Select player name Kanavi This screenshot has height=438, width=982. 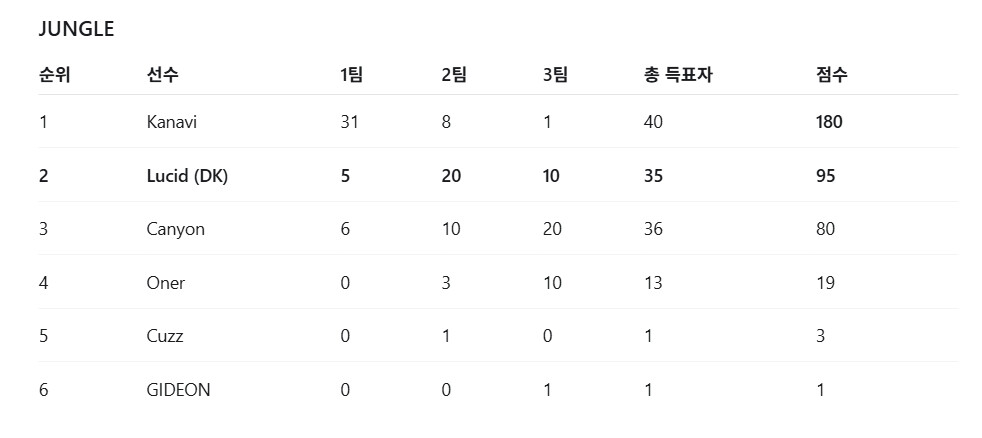point(172,122)
